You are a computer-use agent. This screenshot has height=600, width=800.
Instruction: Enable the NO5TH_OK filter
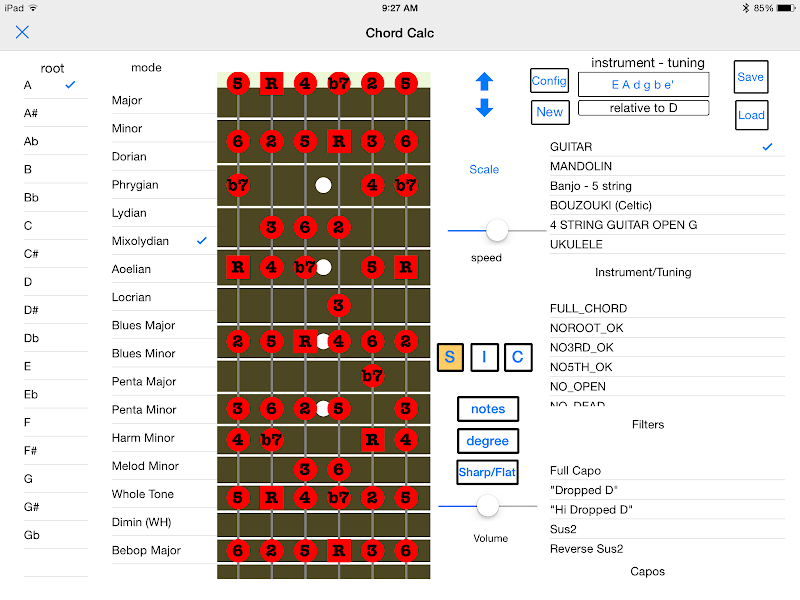coord(667,367)
